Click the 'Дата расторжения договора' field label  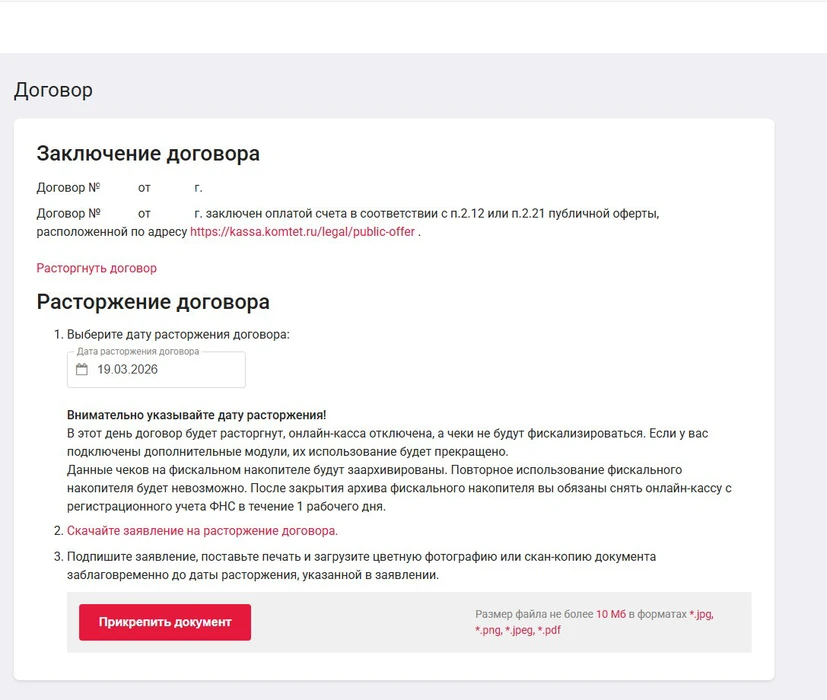pyautogui.click(x=138, y=352)
